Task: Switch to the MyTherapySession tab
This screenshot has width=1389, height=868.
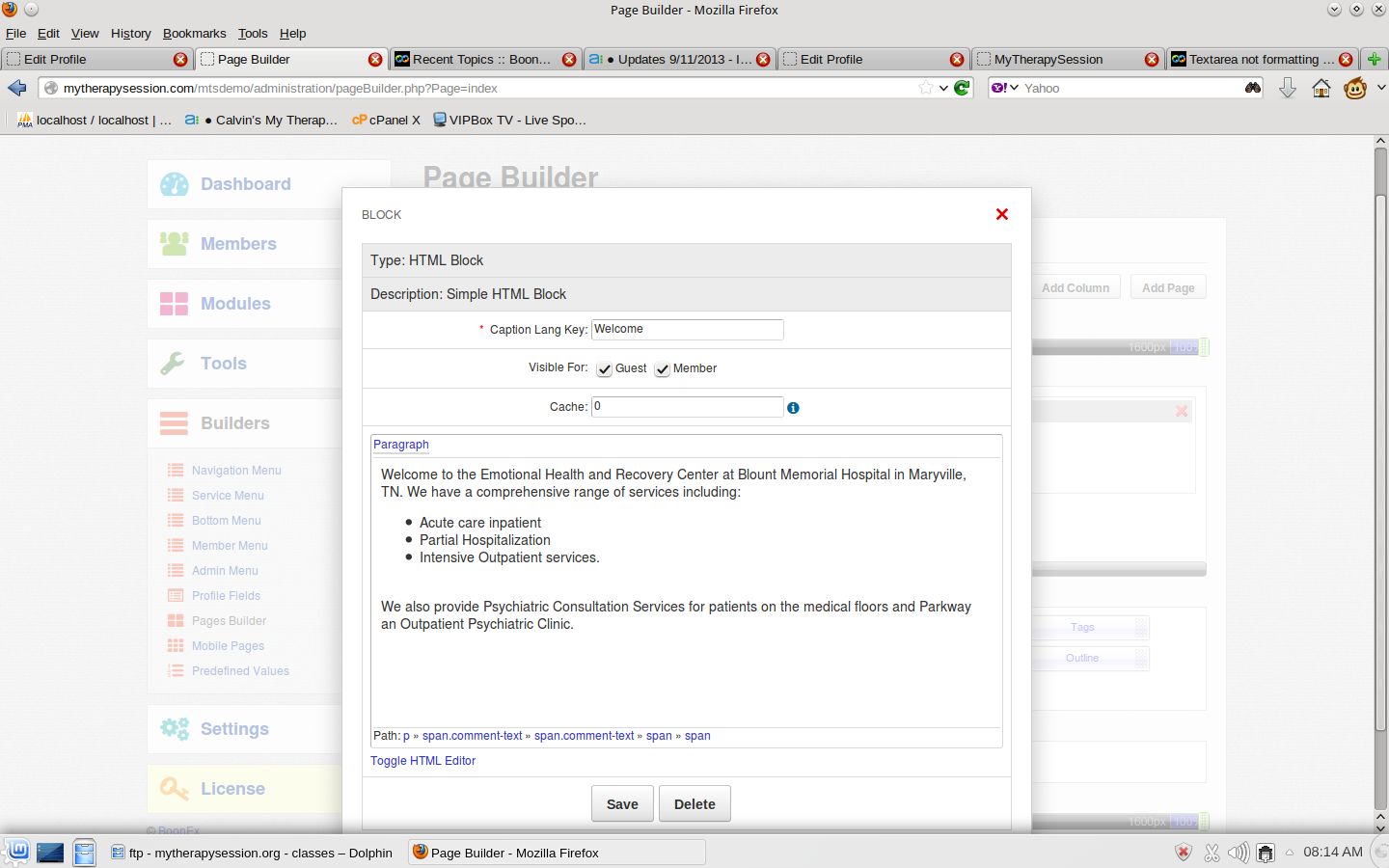Action: (x=1049, y=59)
